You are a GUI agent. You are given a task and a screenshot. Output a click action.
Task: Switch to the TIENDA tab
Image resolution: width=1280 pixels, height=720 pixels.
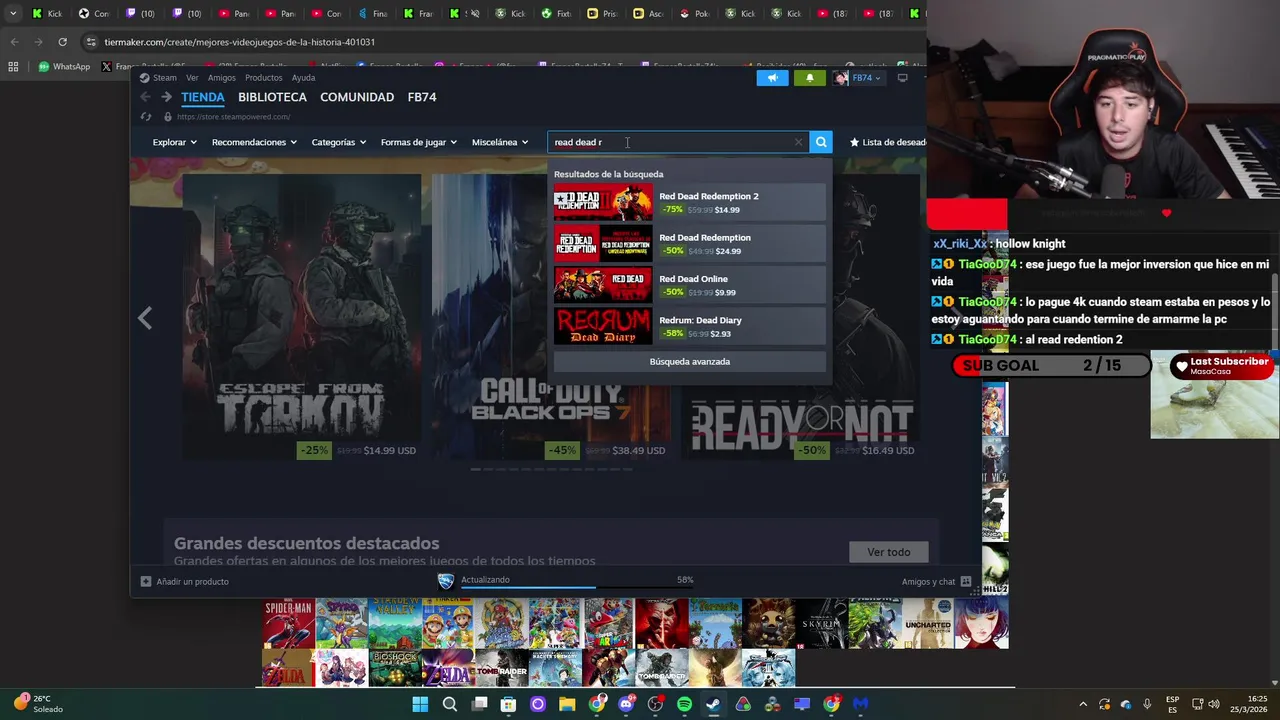pos(203,97)
